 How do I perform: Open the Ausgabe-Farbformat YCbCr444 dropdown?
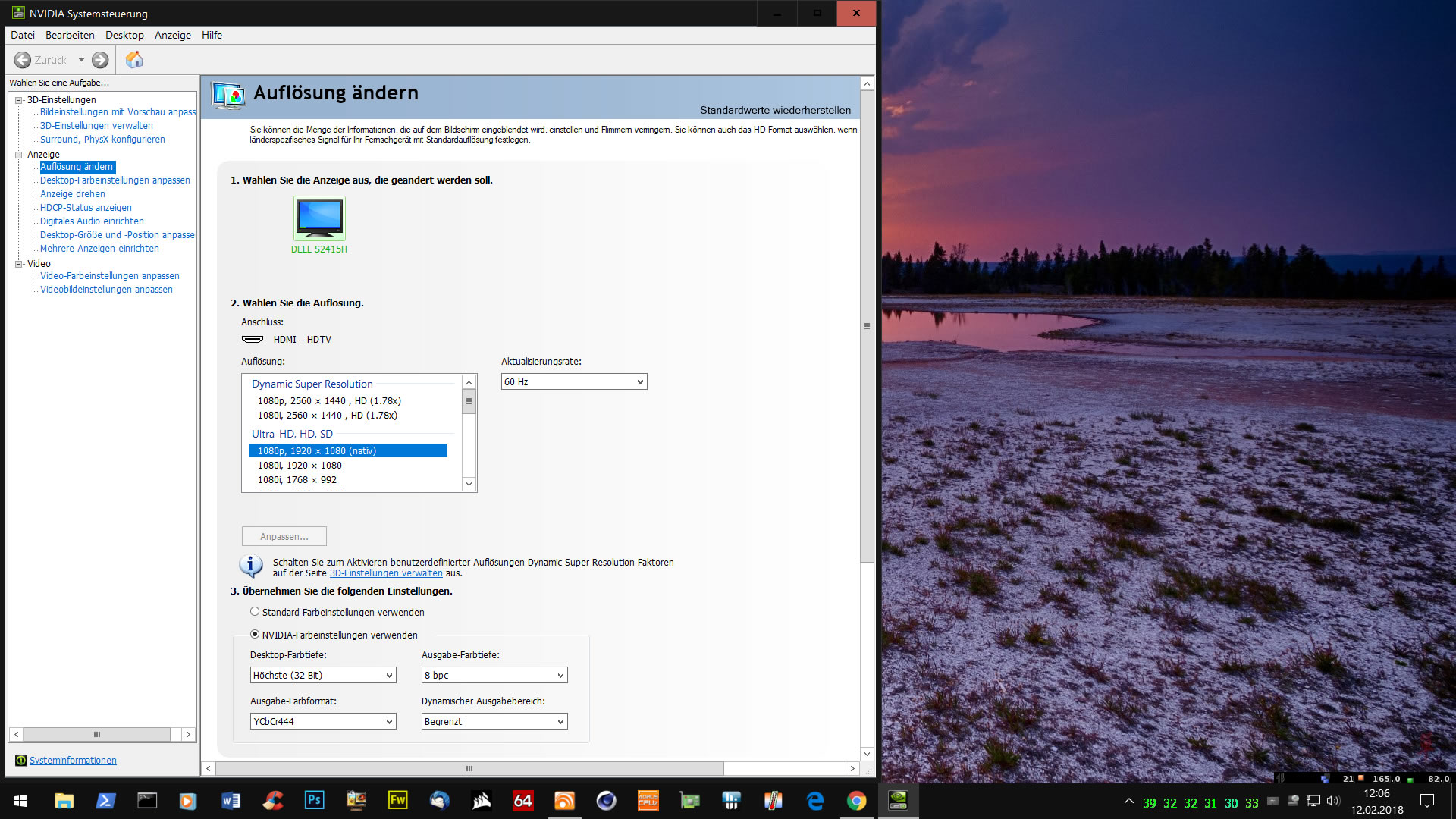(x=323, y=721)
